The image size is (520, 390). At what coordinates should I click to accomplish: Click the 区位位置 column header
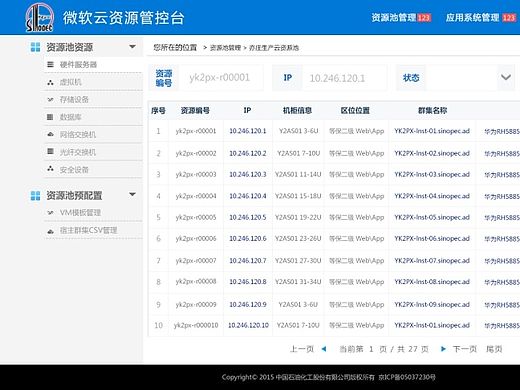355,110
